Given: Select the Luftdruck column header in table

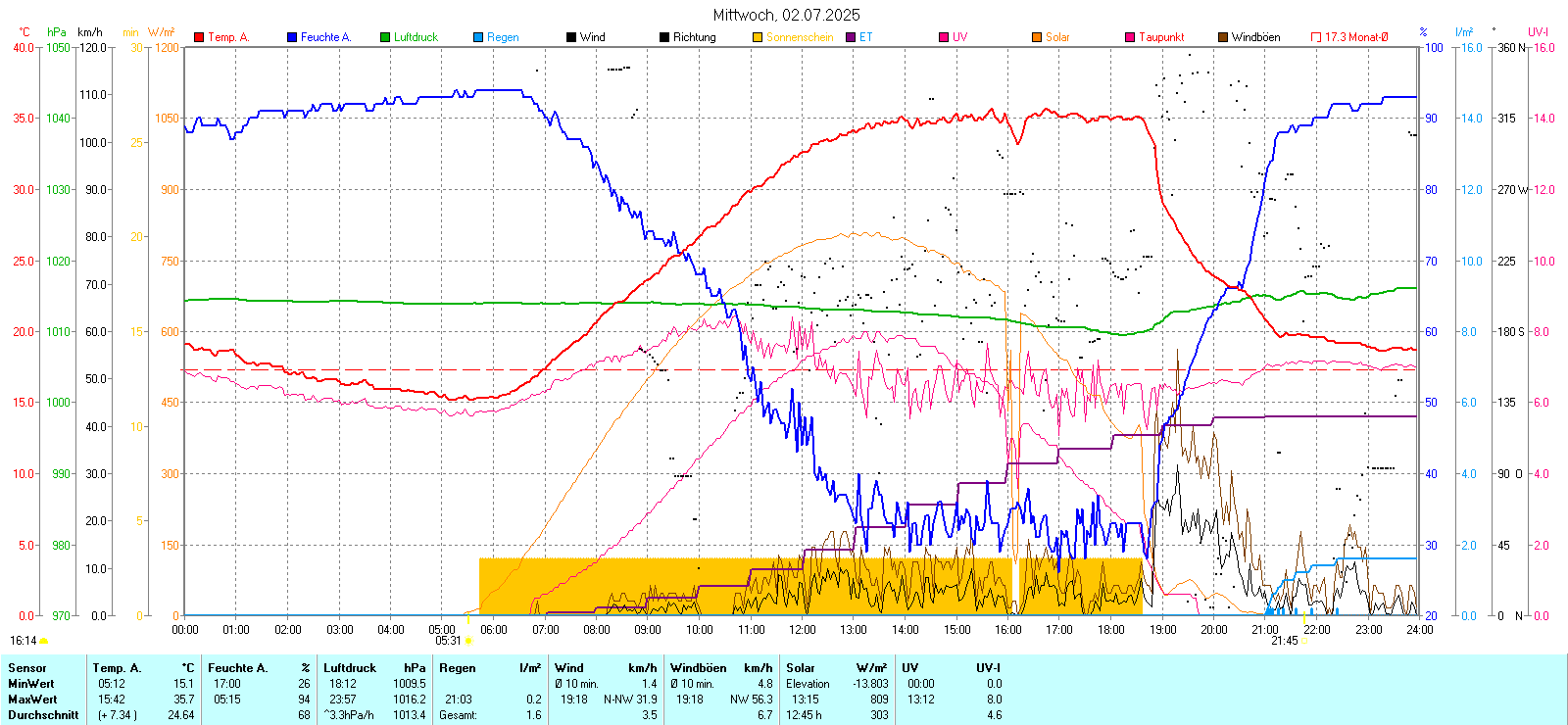Looking at the screenshot, I should 350,668.
